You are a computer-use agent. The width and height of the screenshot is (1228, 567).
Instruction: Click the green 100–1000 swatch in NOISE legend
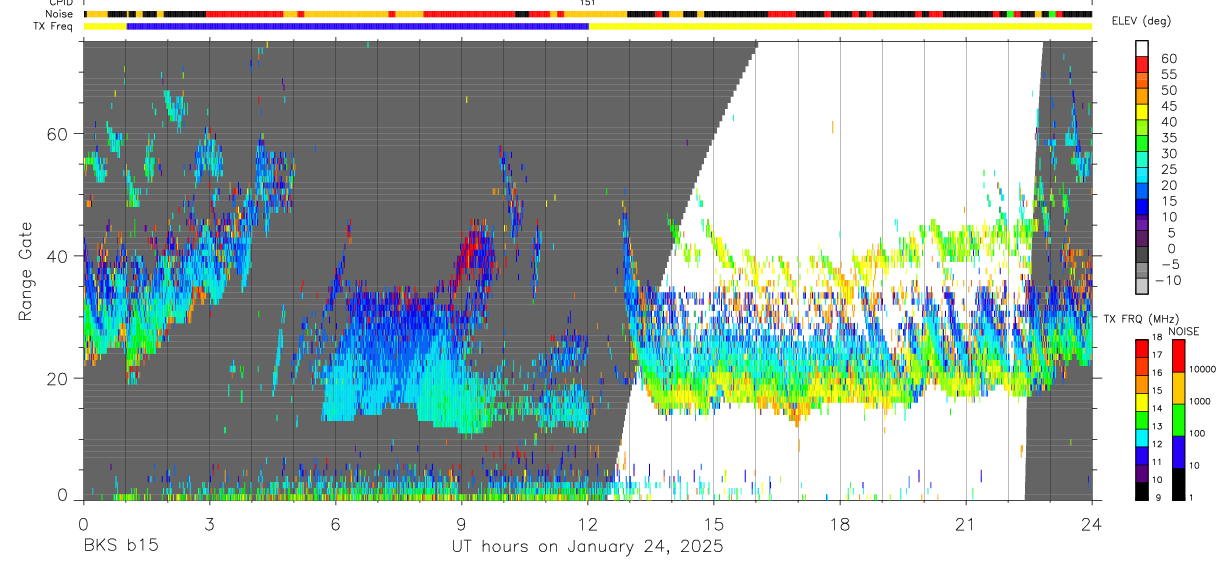tap(1179, 420)
